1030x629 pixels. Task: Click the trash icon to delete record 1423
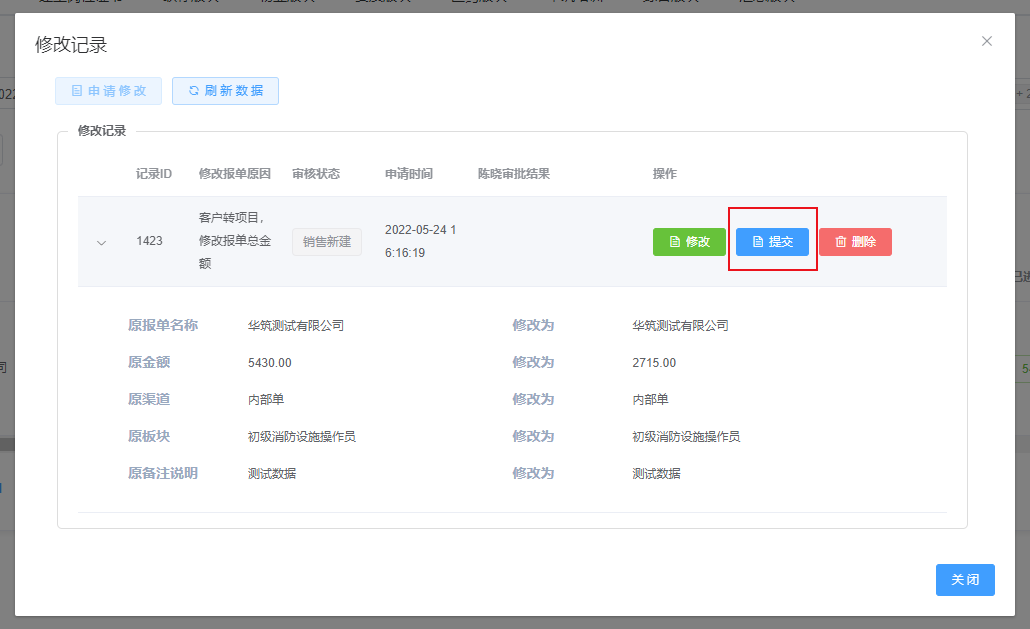(x=840, y=242)
